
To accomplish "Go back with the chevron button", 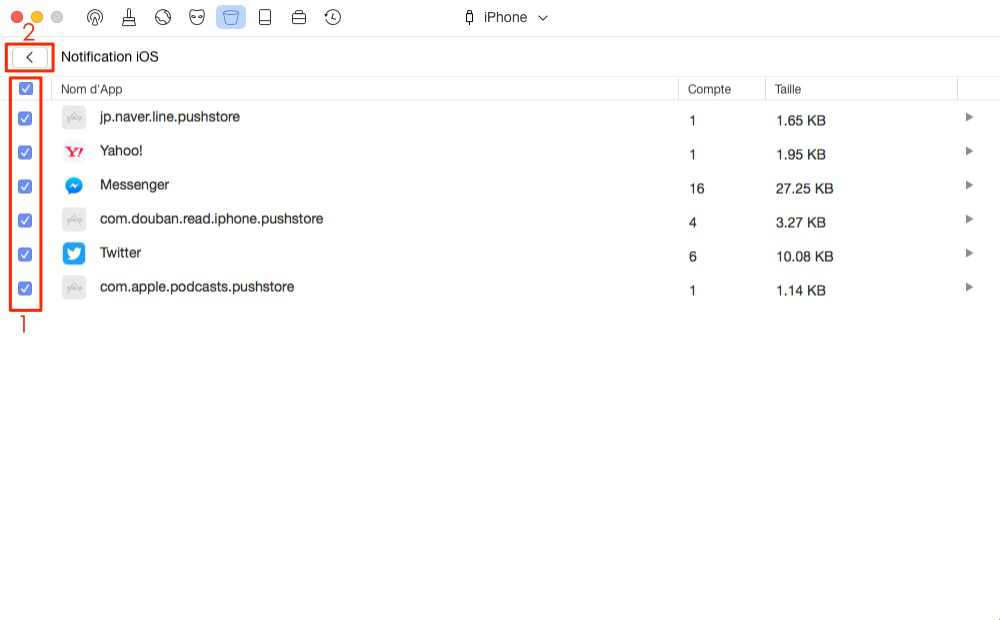I will (29, 57).
